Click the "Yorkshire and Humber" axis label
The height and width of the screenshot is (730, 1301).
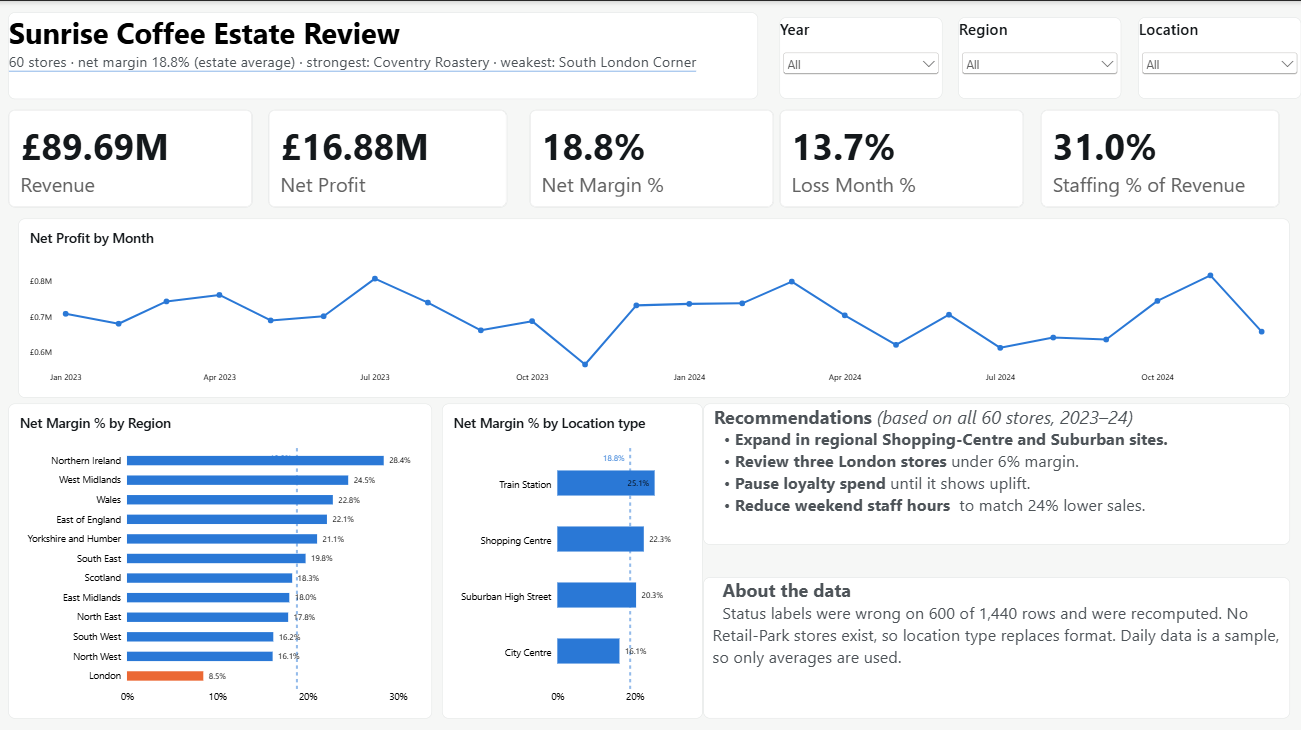(x=74, y=539)
